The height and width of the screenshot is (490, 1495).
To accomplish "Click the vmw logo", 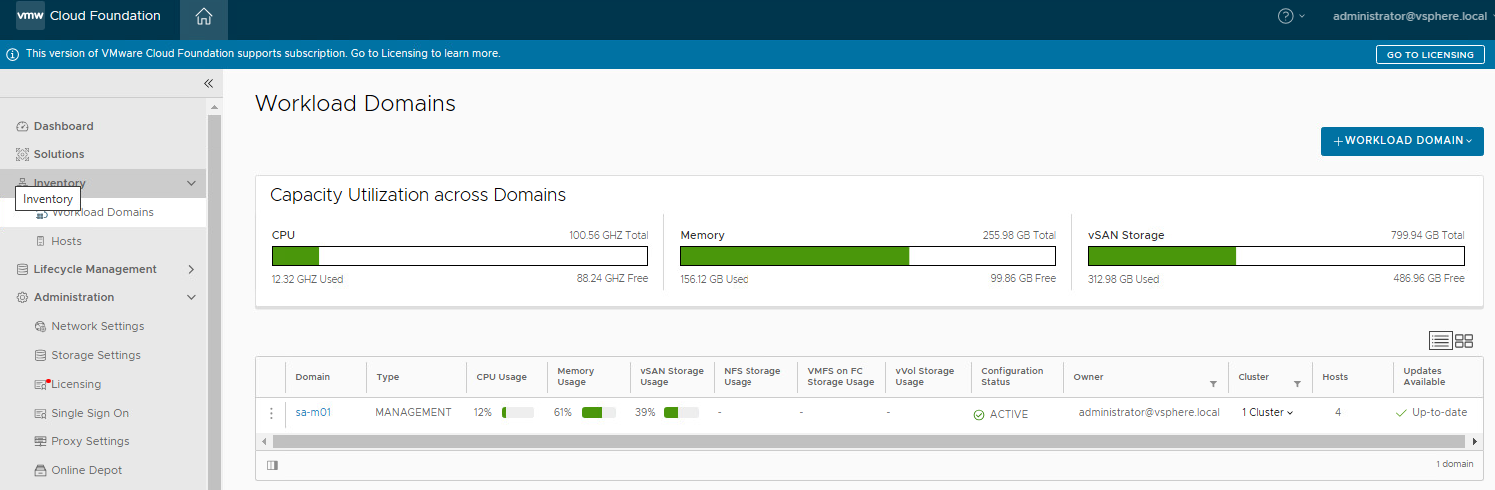I will pos(30,16).
